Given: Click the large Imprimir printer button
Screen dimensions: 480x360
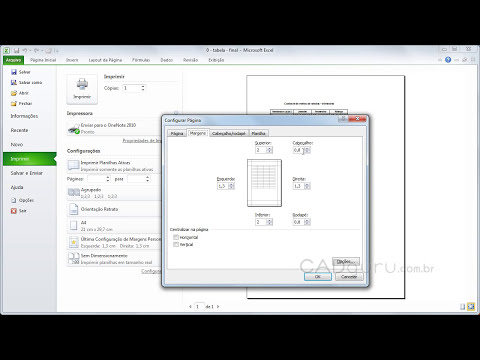Looking at the screenshot, I should (x=82, y=89).
